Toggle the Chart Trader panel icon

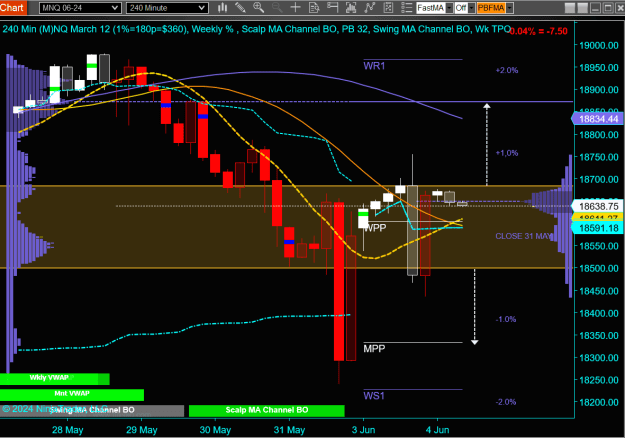click(332, 8)
